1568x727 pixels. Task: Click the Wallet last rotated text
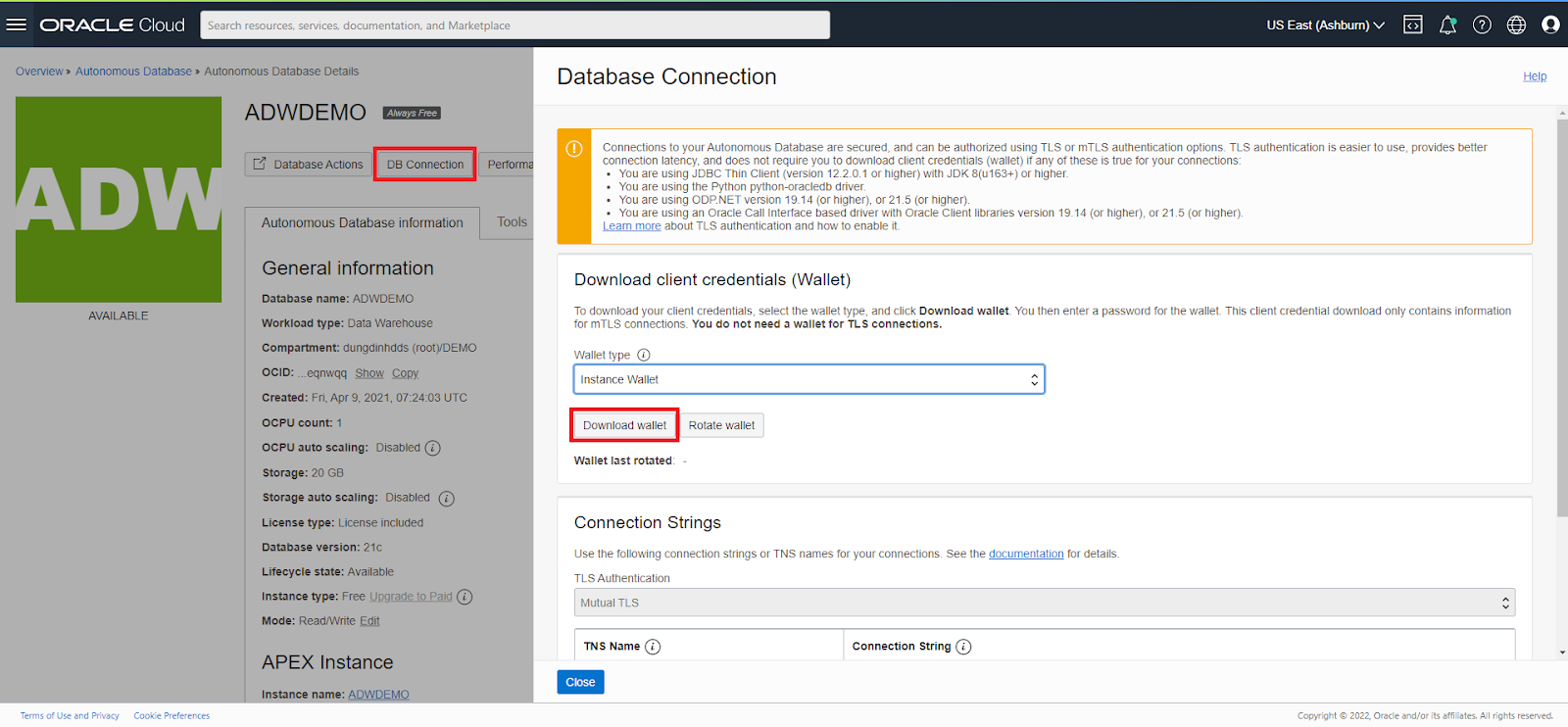pyautogui.click(x=623, y=460)
